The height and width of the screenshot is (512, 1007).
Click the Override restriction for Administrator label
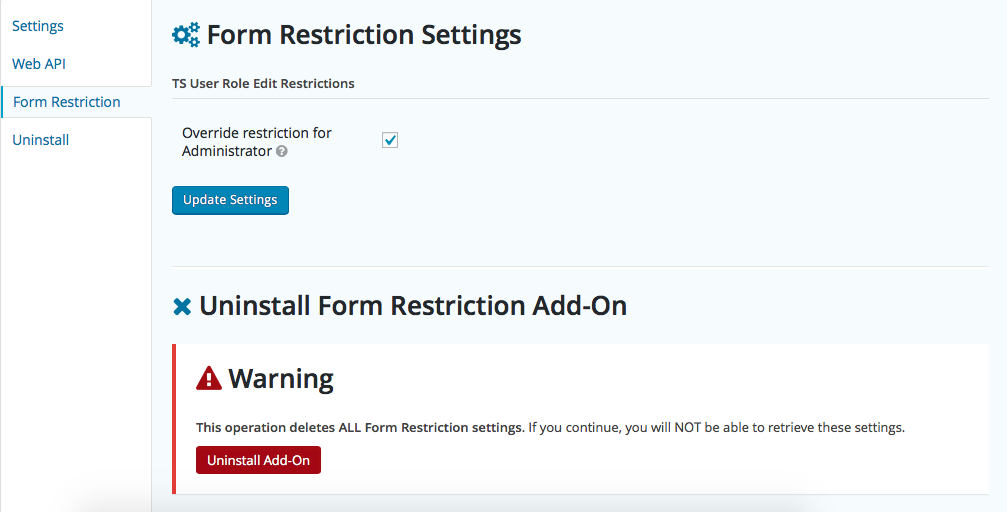pyautogui.click(x=257, y=142)
